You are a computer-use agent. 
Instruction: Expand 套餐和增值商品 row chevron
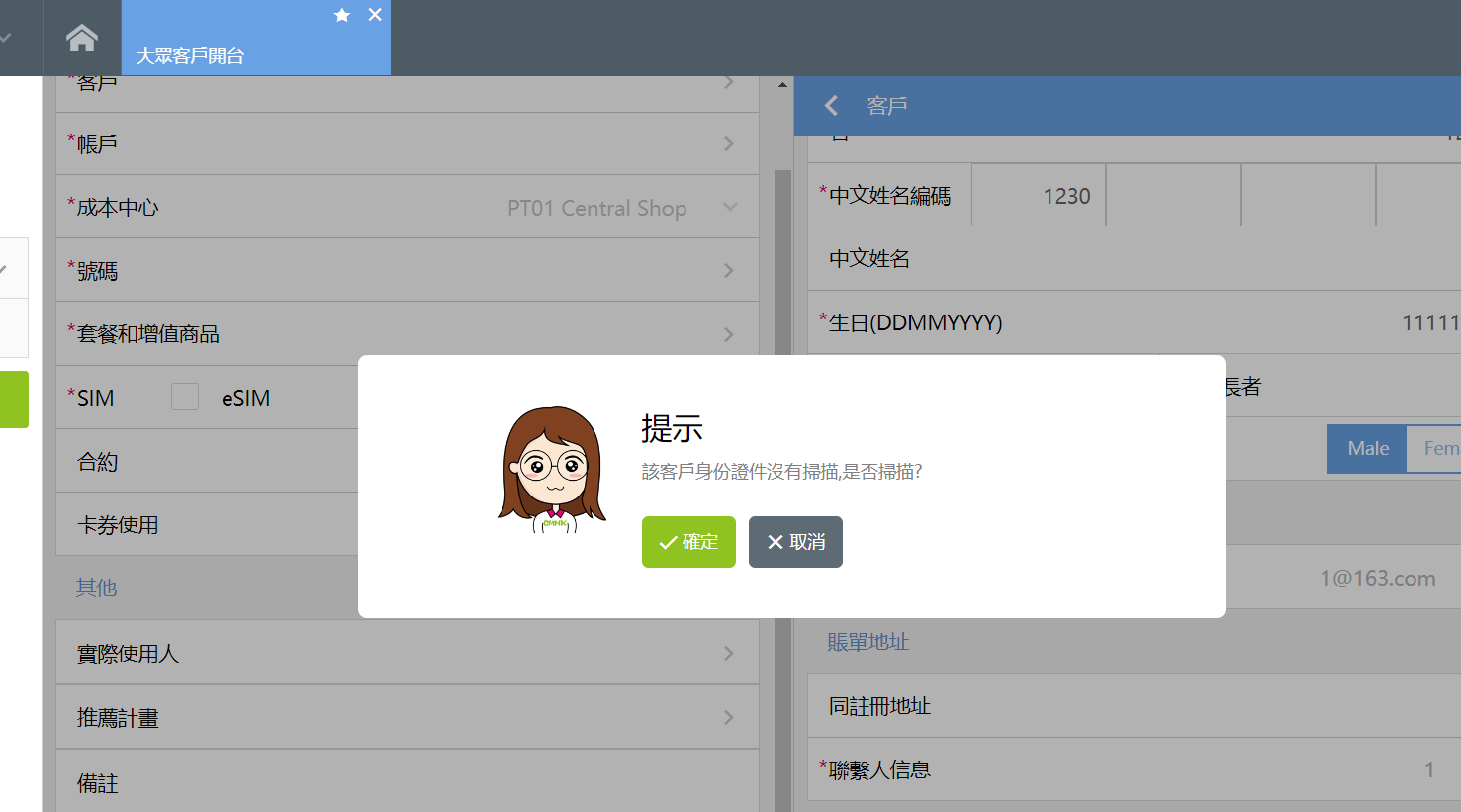click(x=729, y=334)
